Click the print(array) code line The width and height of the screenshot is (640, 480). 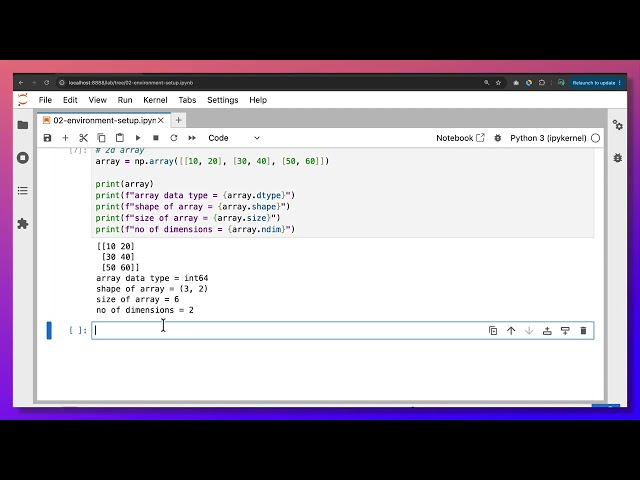124,184
